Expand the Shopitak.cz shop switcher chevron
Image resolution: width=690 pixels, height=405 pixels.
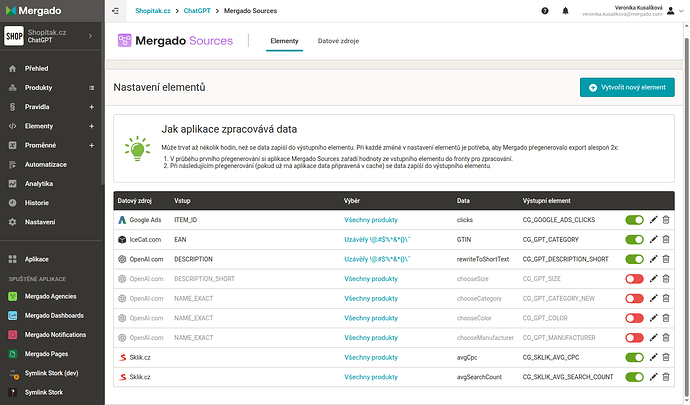90,36
